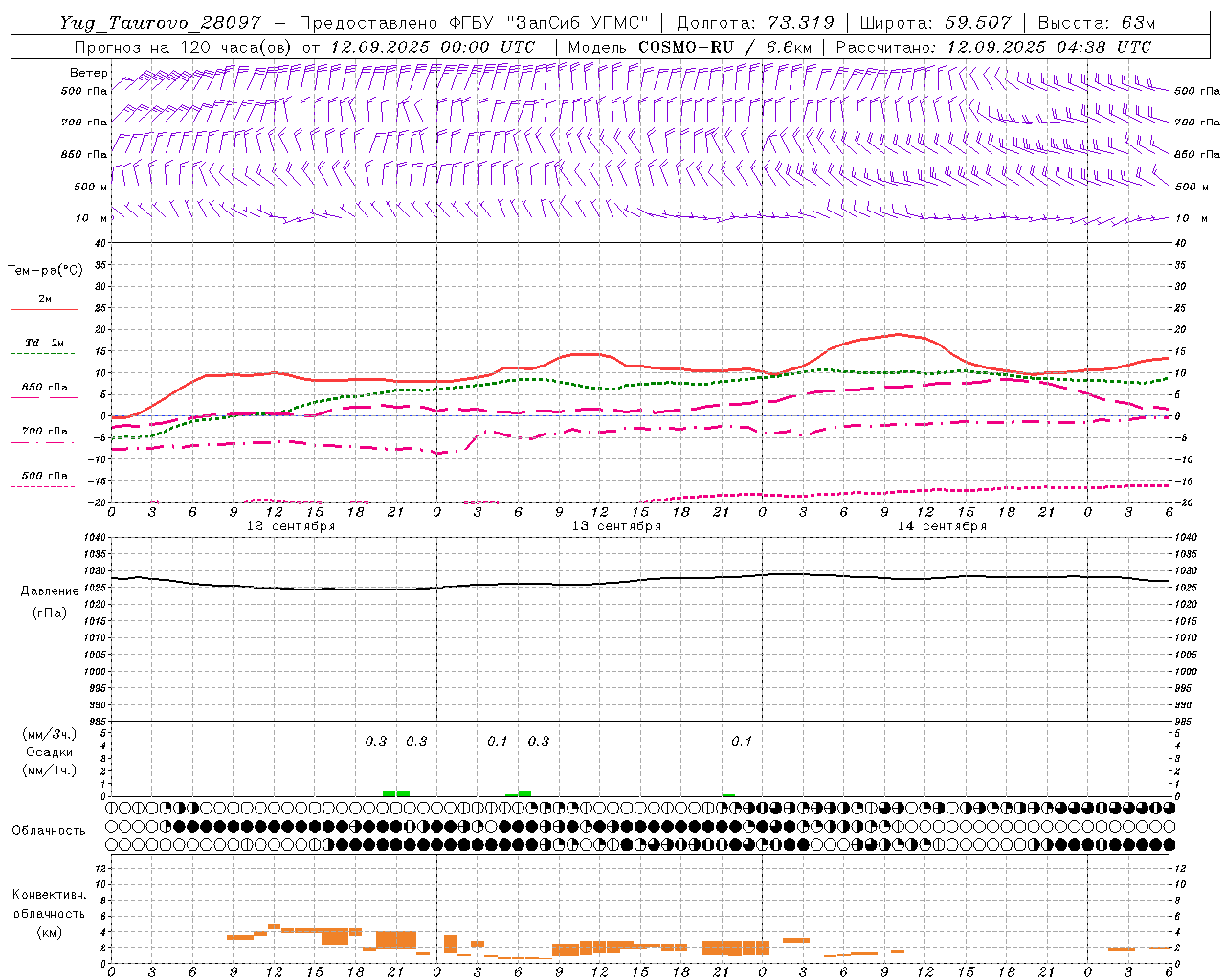The image size is (1225, 980).
Task: Click the "Прогноз на 120 часа(ов)" forecast text
Action: [185, 47]
